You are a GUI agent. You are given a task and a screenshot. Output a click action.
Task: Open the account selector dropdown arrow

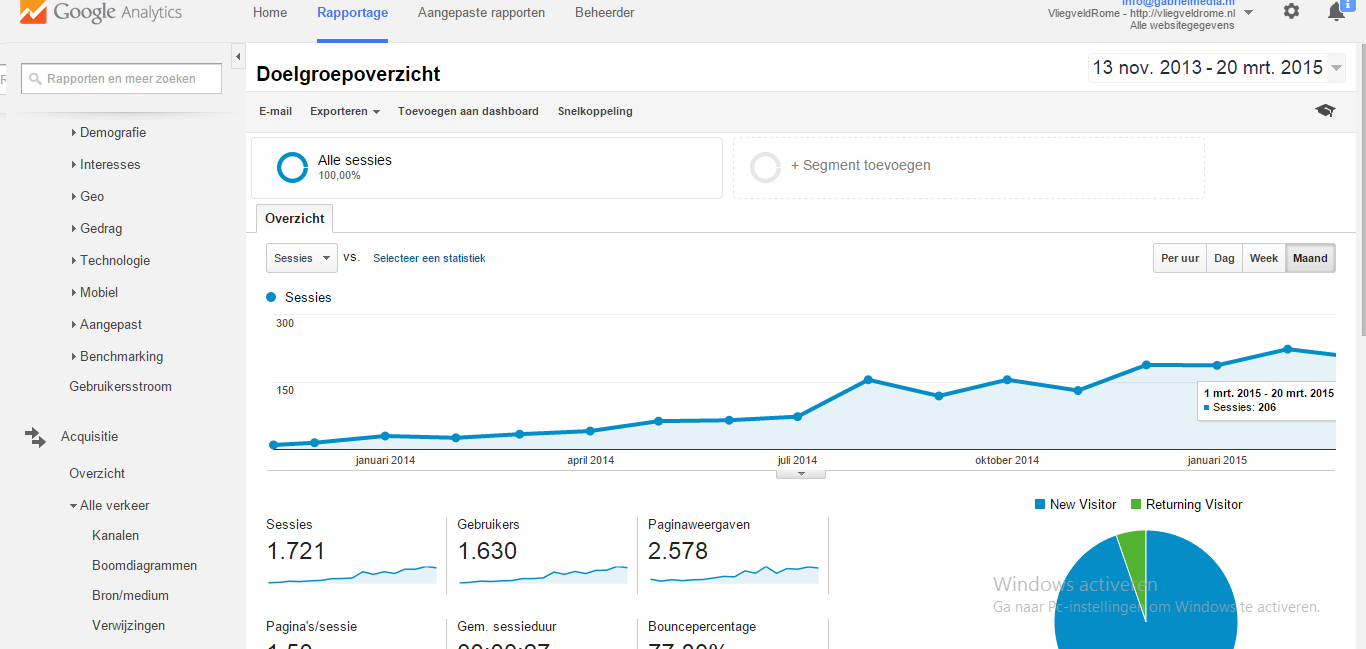click(x=1248, y=13)
